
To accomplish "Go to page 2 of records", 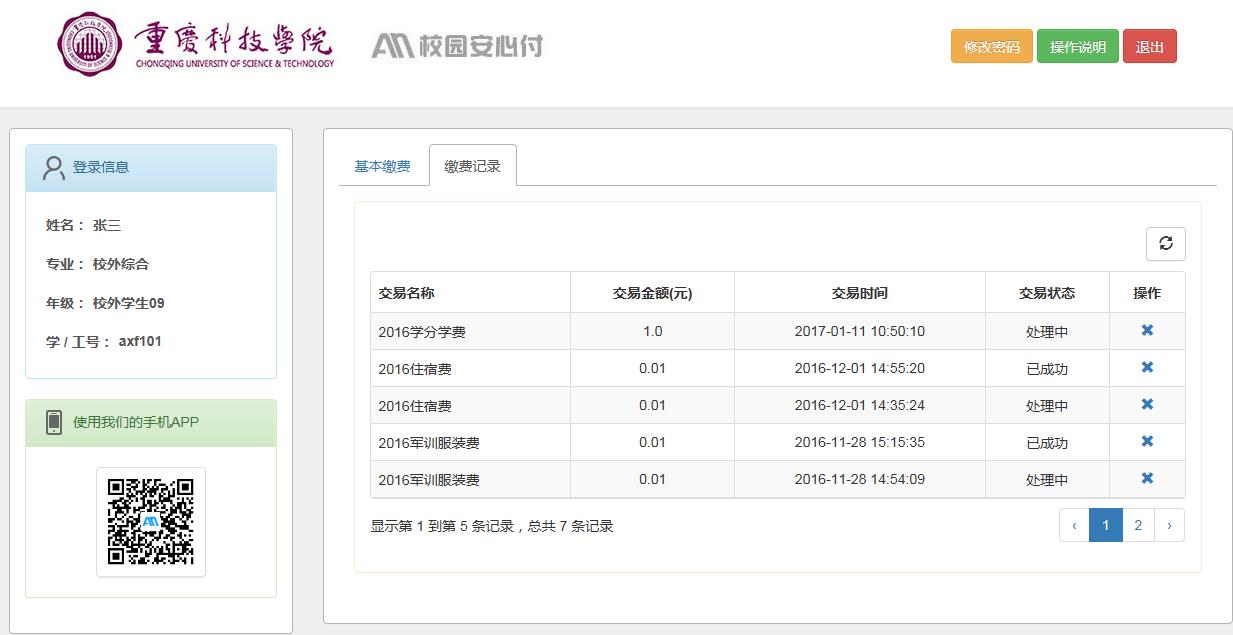I will click(1137, 524).
